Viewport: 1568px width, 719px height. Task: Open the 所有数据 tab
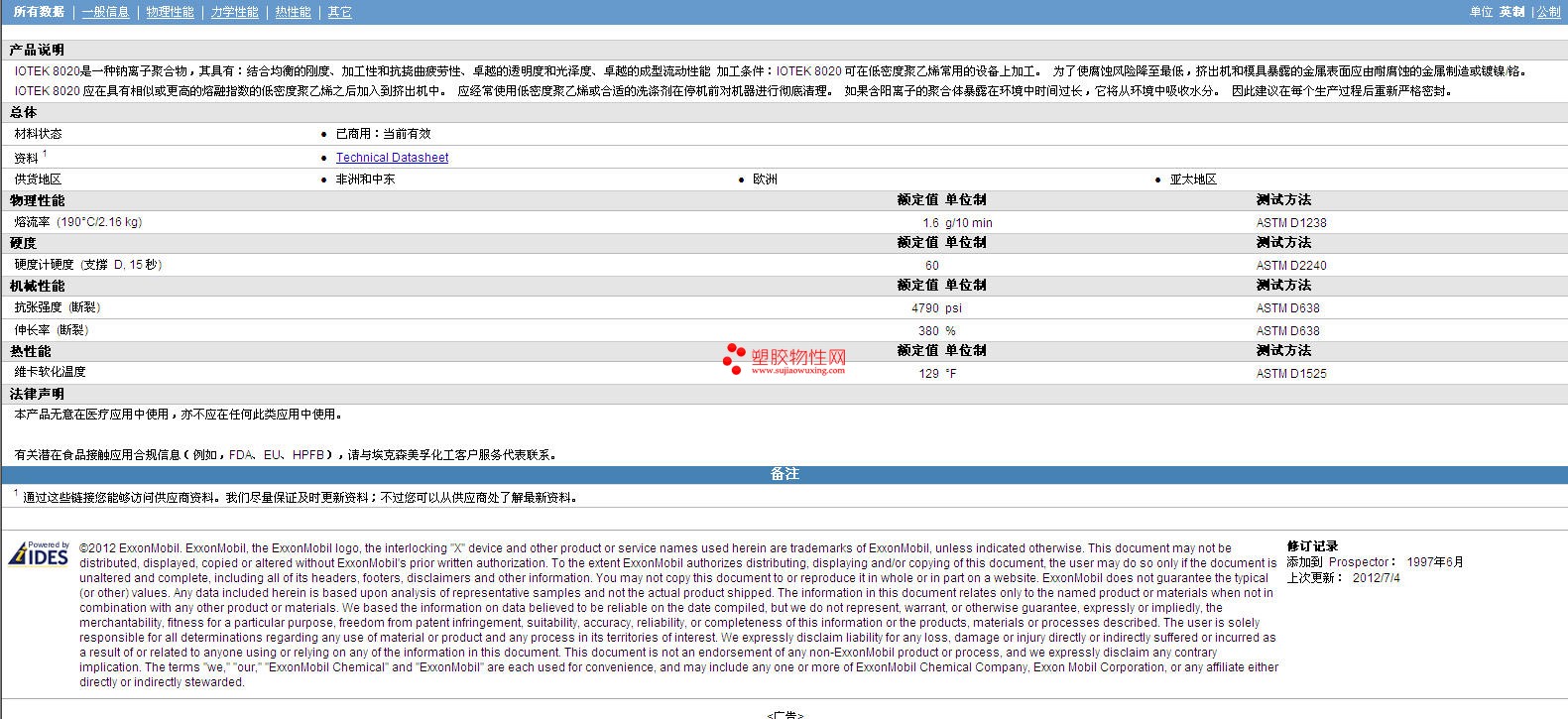click(39, 12)
